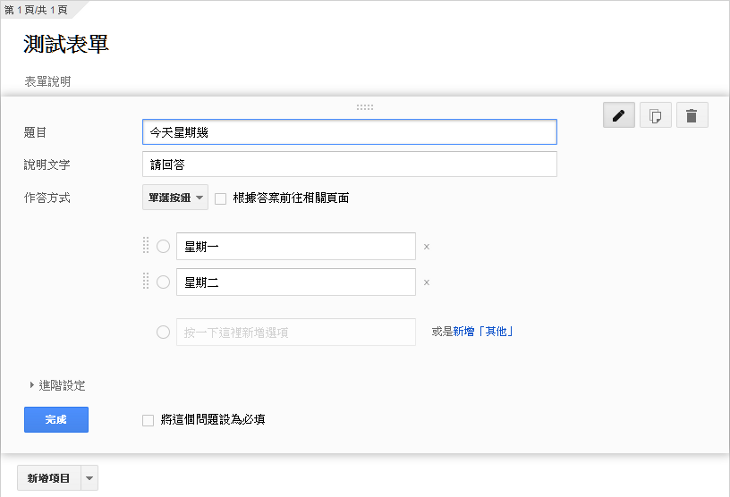The width and height of the screenshot is (730, 497).
Task: Remove option 星期二 with its X
Action: [427, 282]
